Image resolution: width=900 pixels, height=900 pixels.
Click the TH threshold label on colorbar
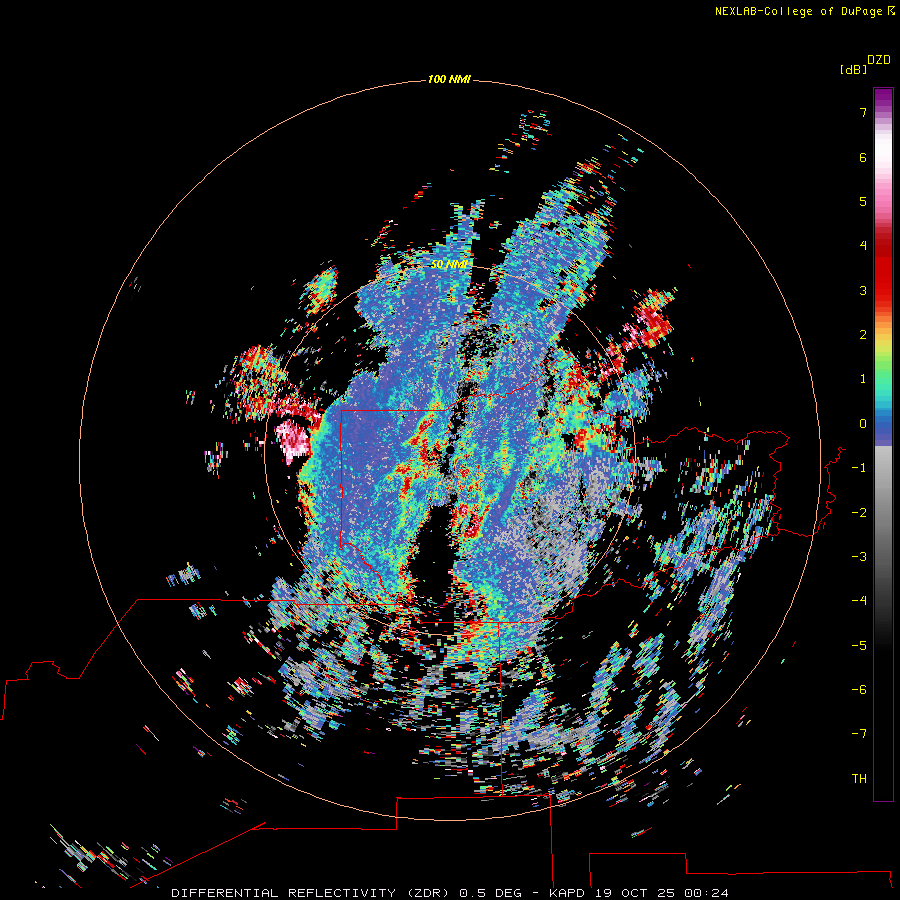859,779
